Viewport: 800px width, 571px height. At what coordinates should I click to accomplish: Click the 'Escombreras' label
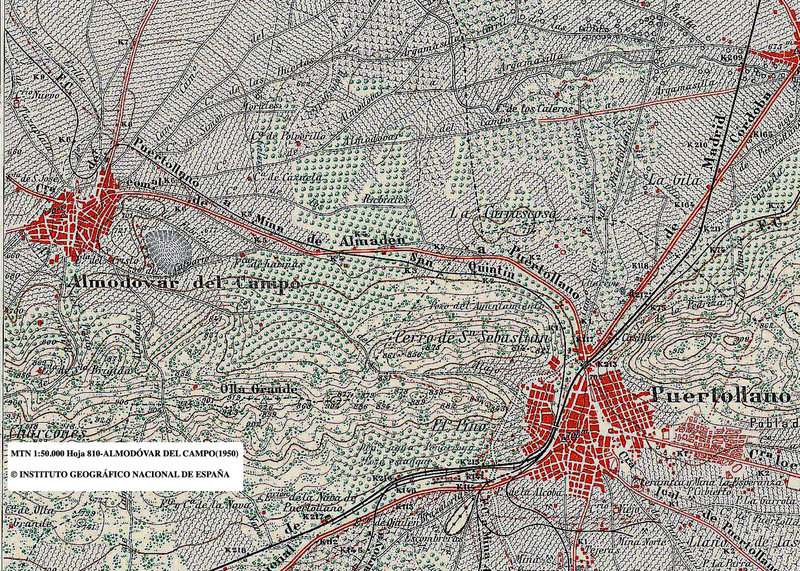[x=433, y=538]
